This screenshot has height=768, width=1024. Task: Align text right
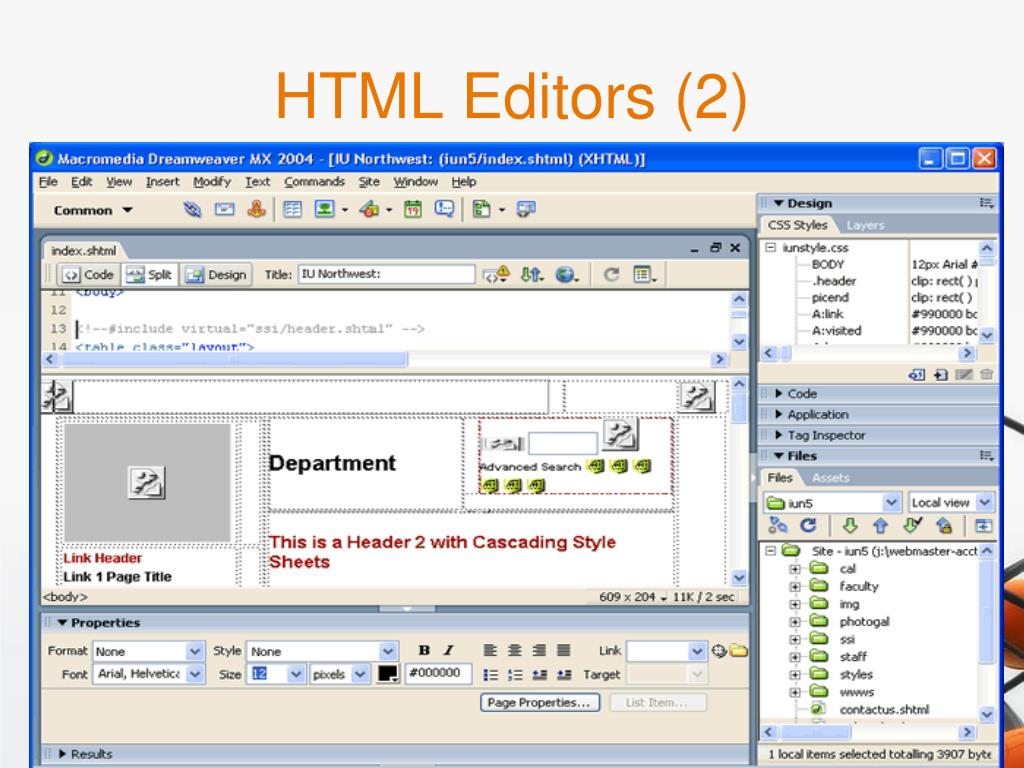tap(539, 650)
